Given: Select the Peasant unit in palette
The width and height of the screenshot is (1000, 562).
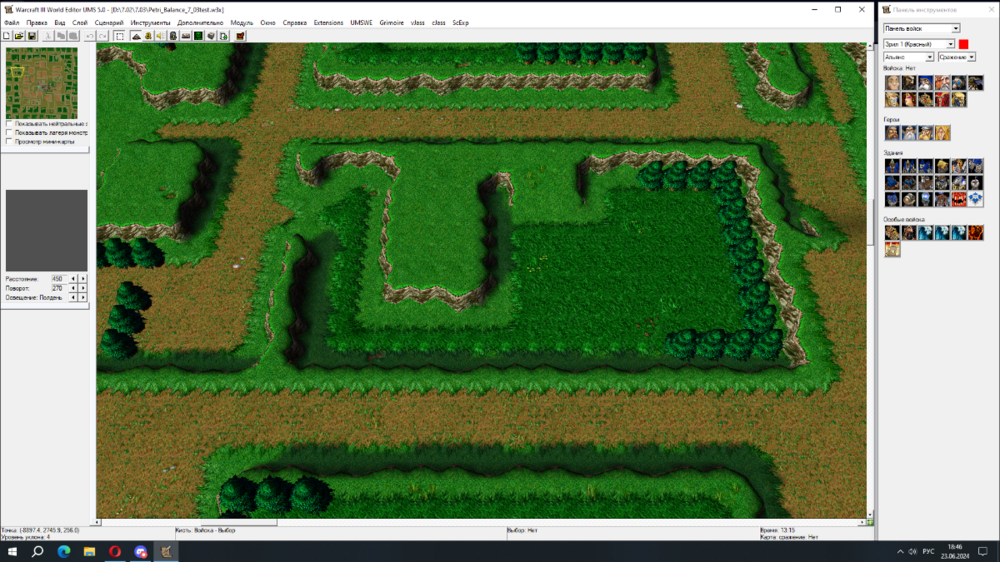Looking at the screenshot, I should coord(892,83).
